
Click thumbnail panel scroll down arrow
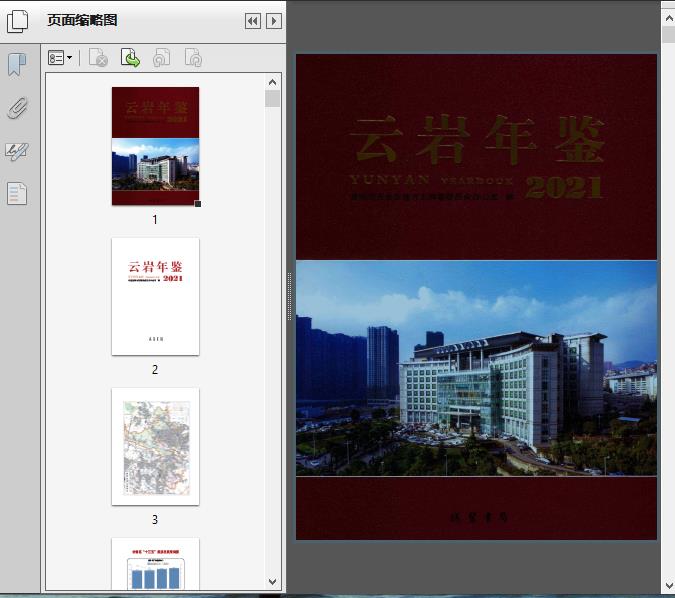click(x=272, y=582)
